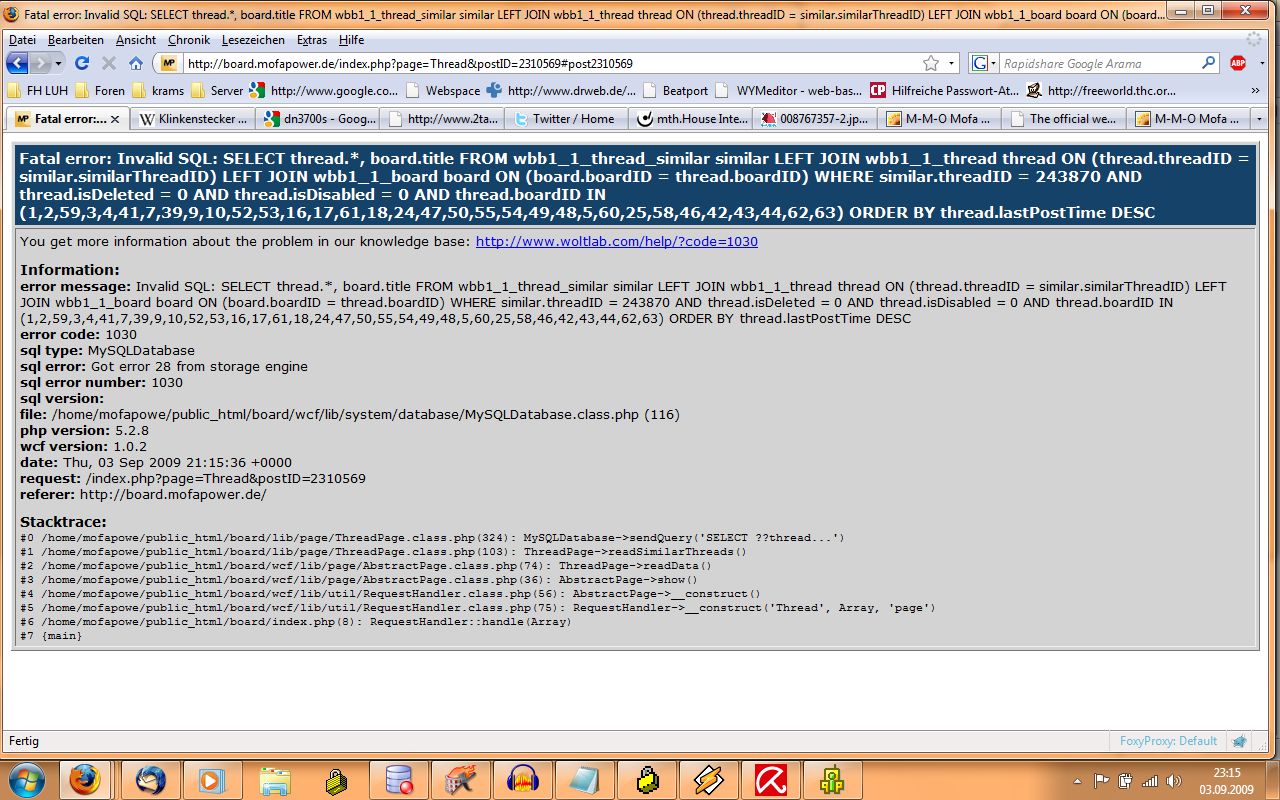Open the woltlab.com help link
1280x800 pixels.
coord(616,242)
